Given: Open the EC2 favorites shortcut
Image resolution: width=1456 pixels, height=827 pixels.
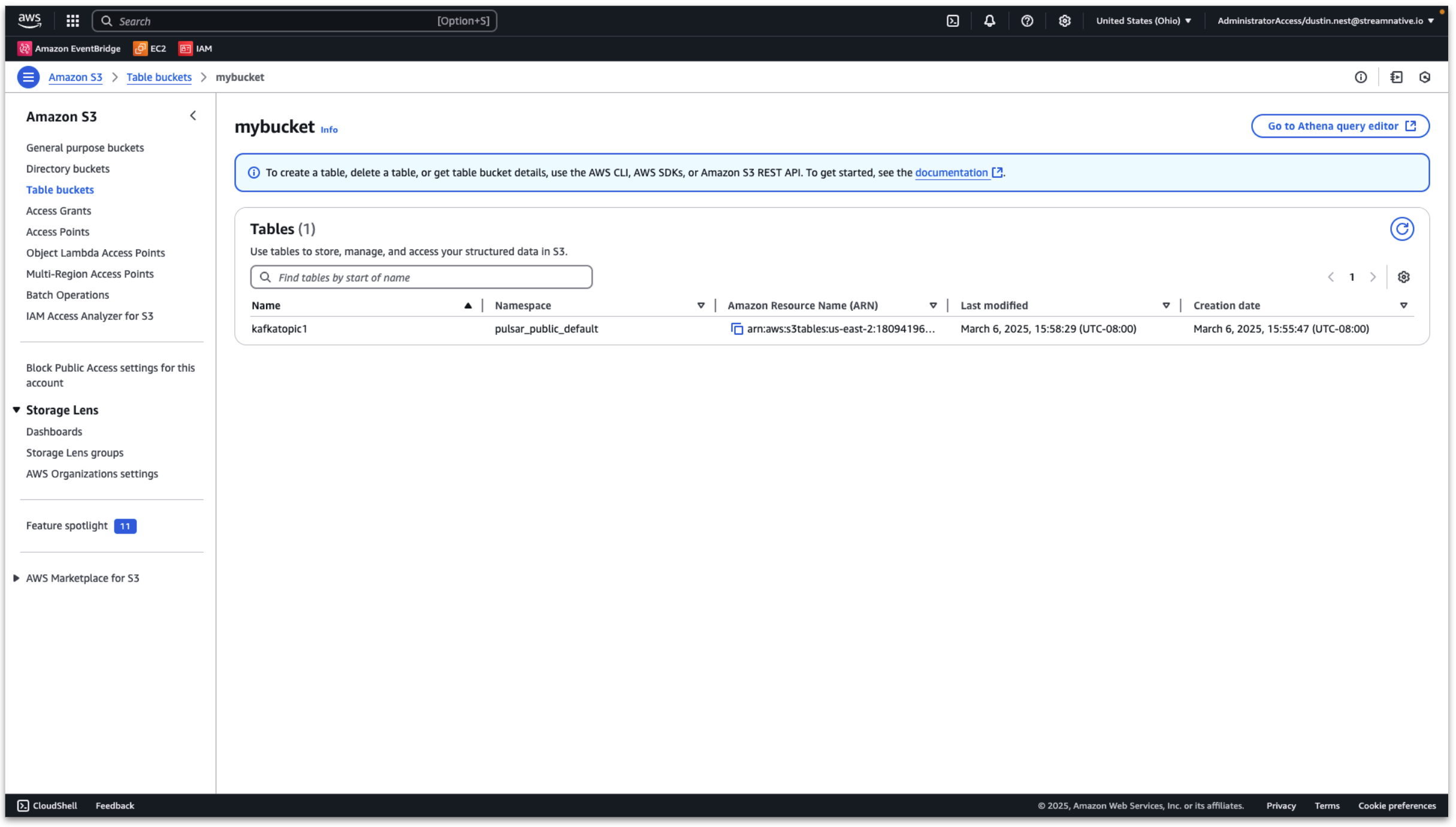Looking at the screenshot, I should point(150,49).
